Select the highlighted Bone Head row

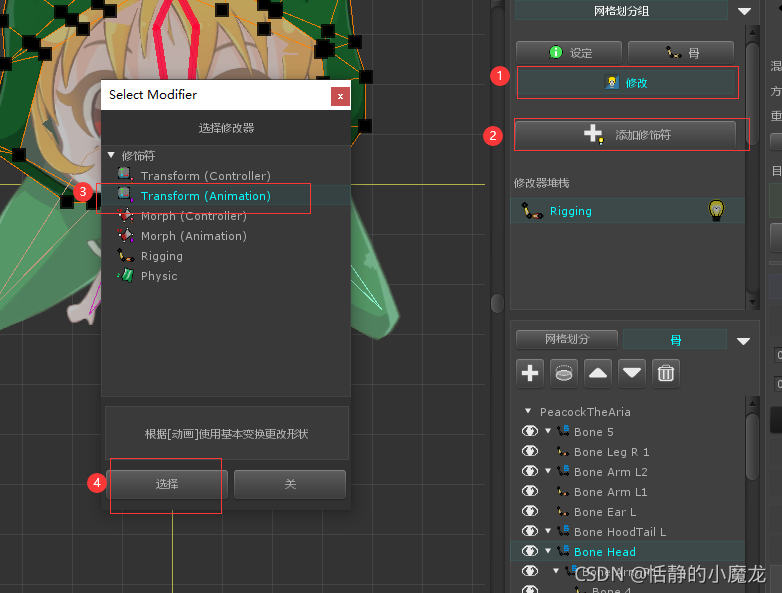[627, 552]
